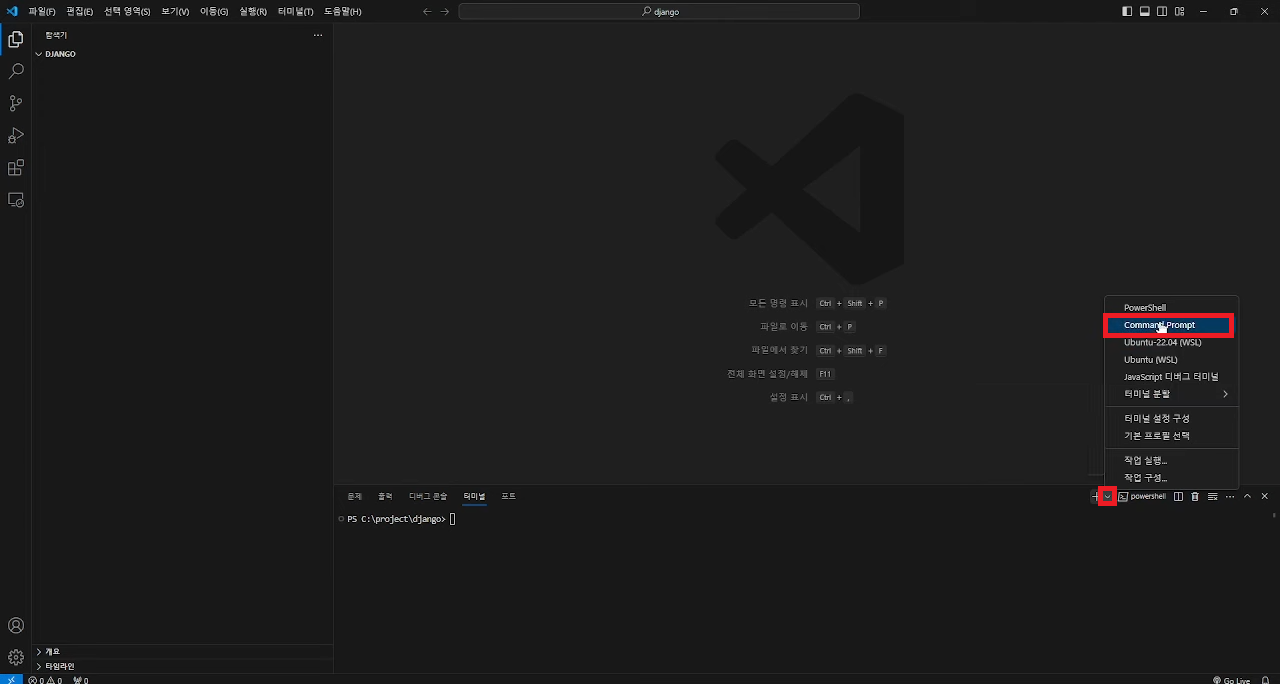This screenshot has width=1280, height=684.
Task: Open the 도움말(H) menu
Action: 343,11
